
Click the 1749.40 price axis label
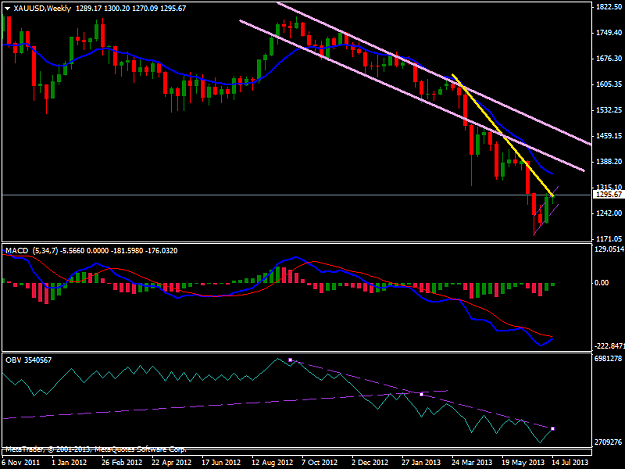(609, 33)
